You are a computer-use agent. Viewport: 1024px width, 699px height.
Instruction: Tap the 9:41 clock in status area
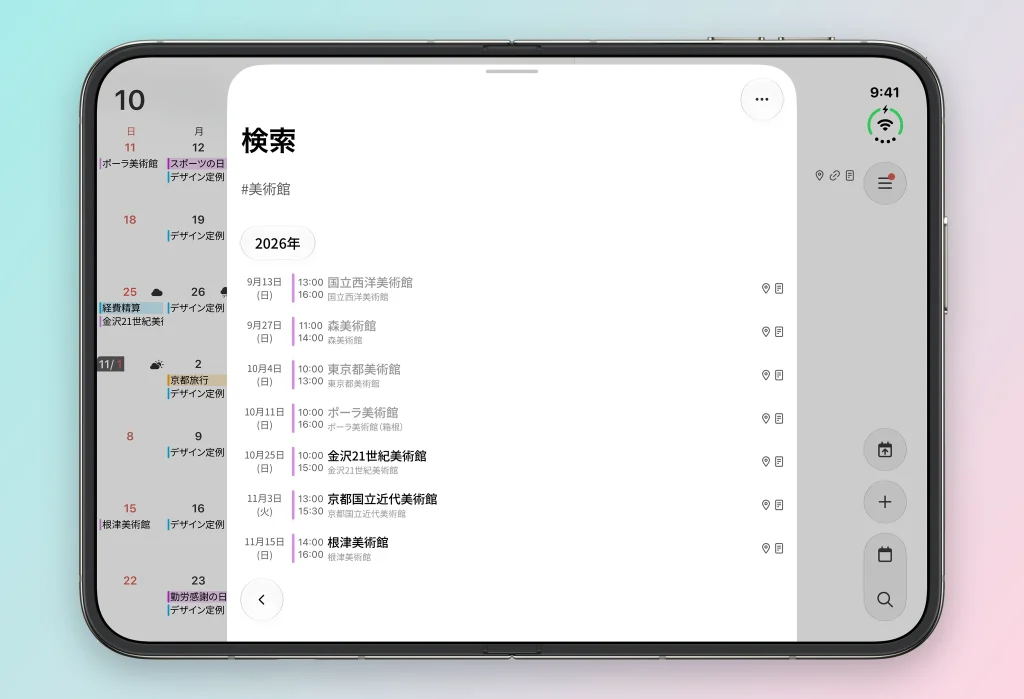884,92
